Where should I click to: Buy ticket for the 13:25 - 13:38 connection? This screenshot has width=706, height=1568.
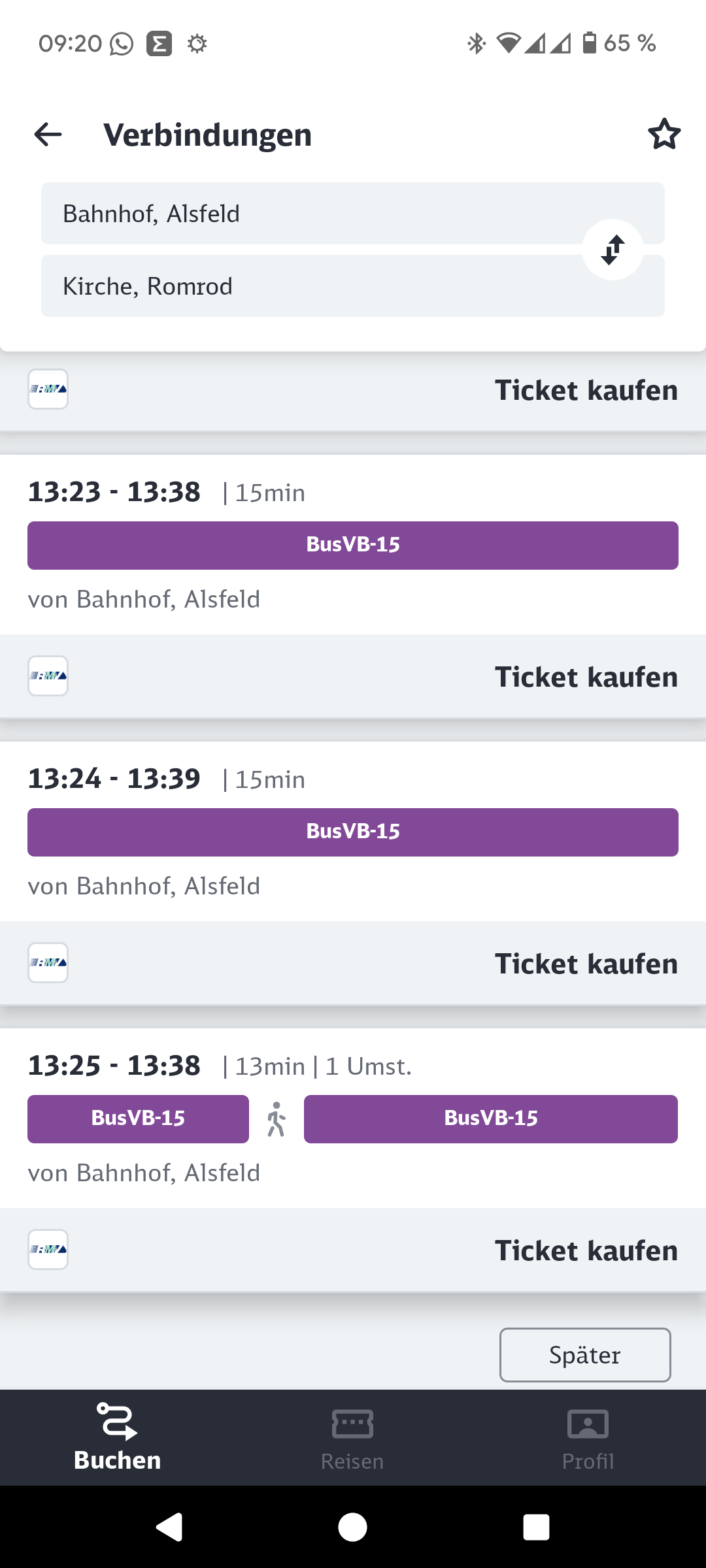click(x=586, y=1250)
